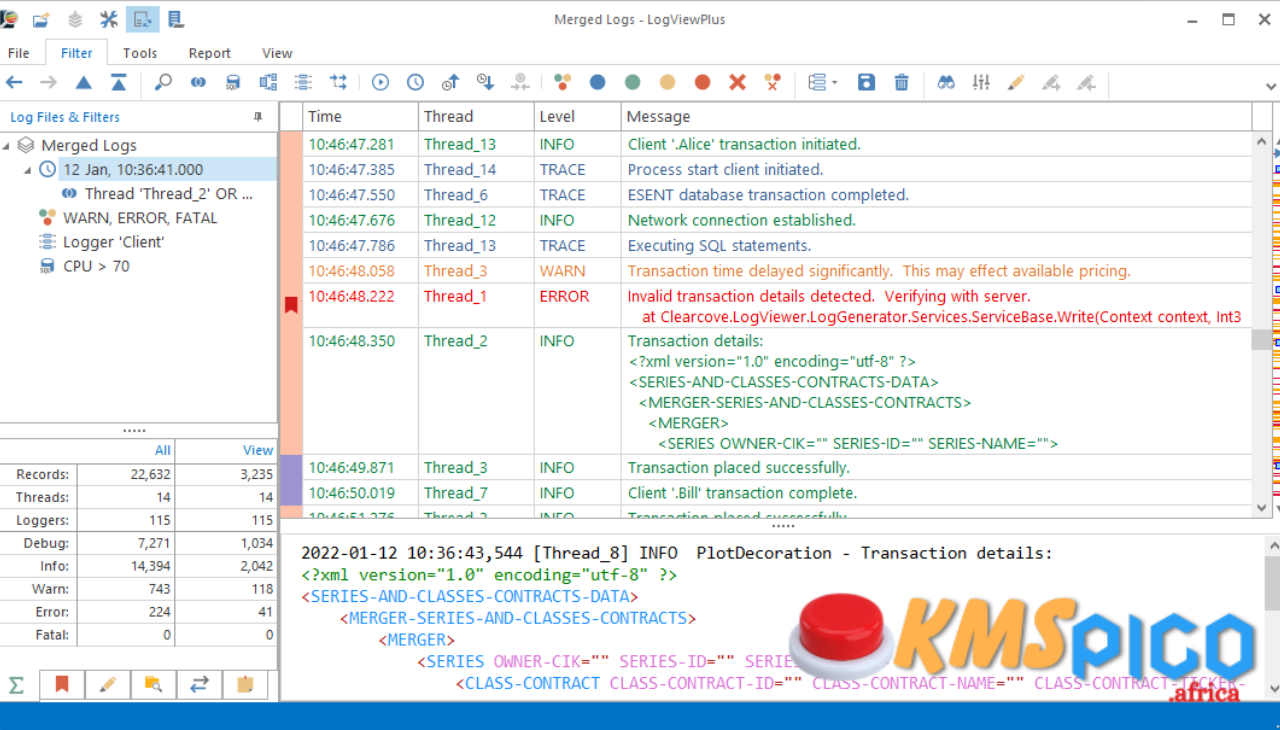Open the folder search panel tab
The image size is (1280, 730).
coord(153,685)
